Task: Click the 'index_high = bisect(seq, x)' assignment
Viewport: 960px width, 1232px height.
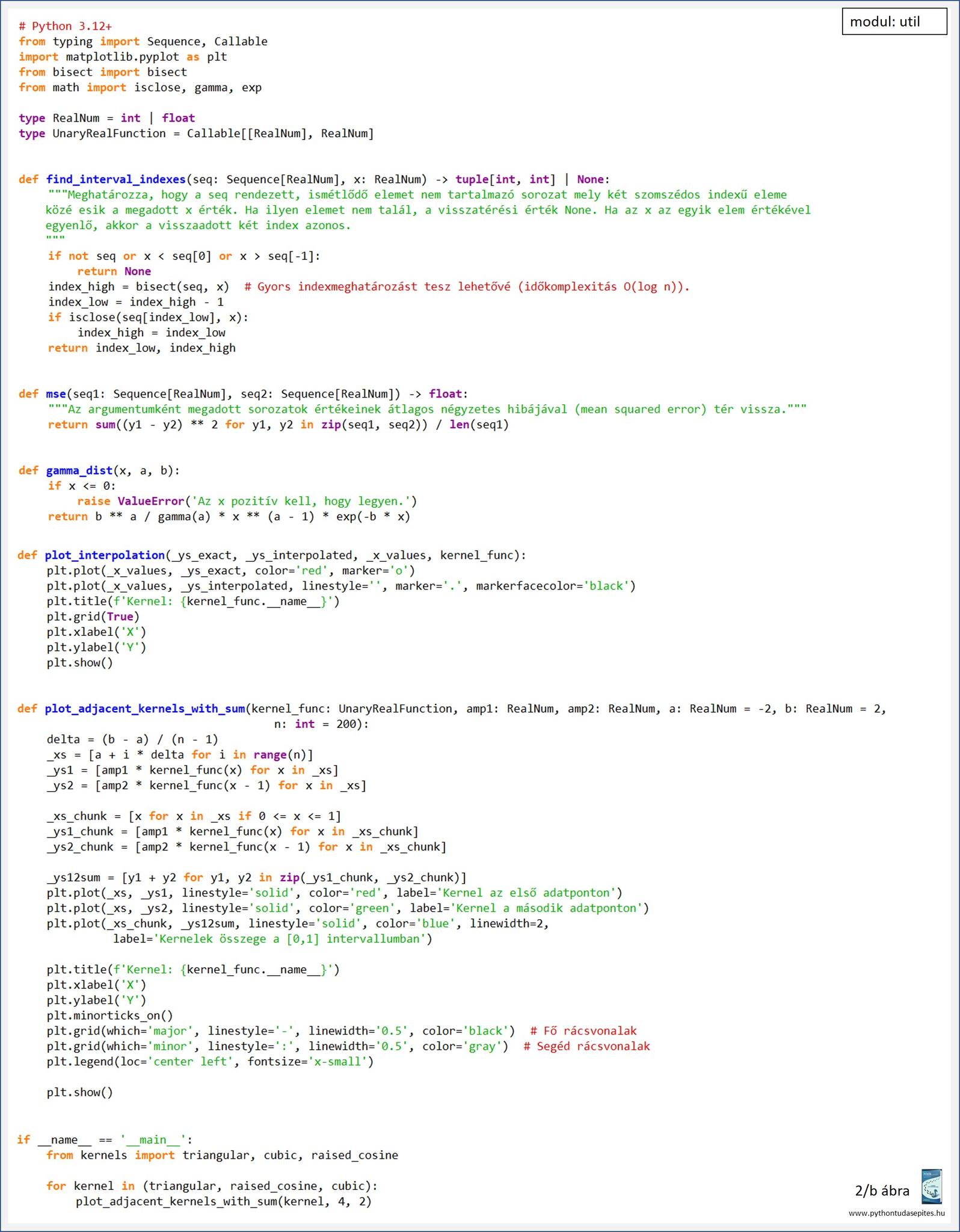Action: click(139, 287)
